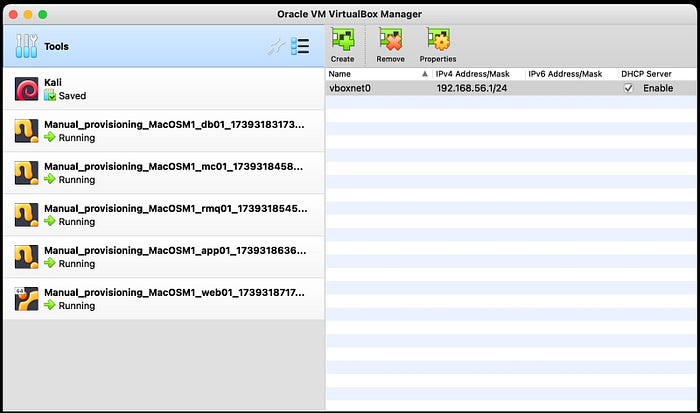
Task: Click the 192.168.56.1/24 address cell
Action: pos(472,88)
